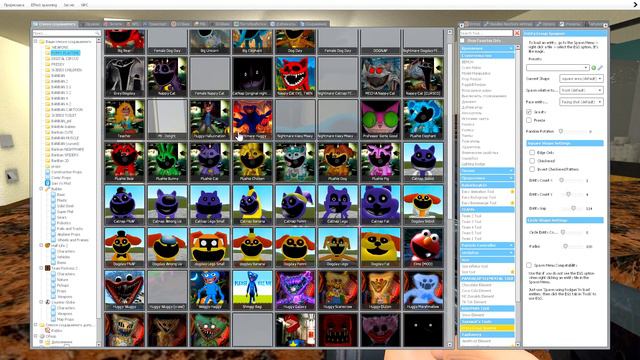Viewport: 640px width, 360px height.
Task: Open the Effect spawning menu item
Action: [44, 5]
